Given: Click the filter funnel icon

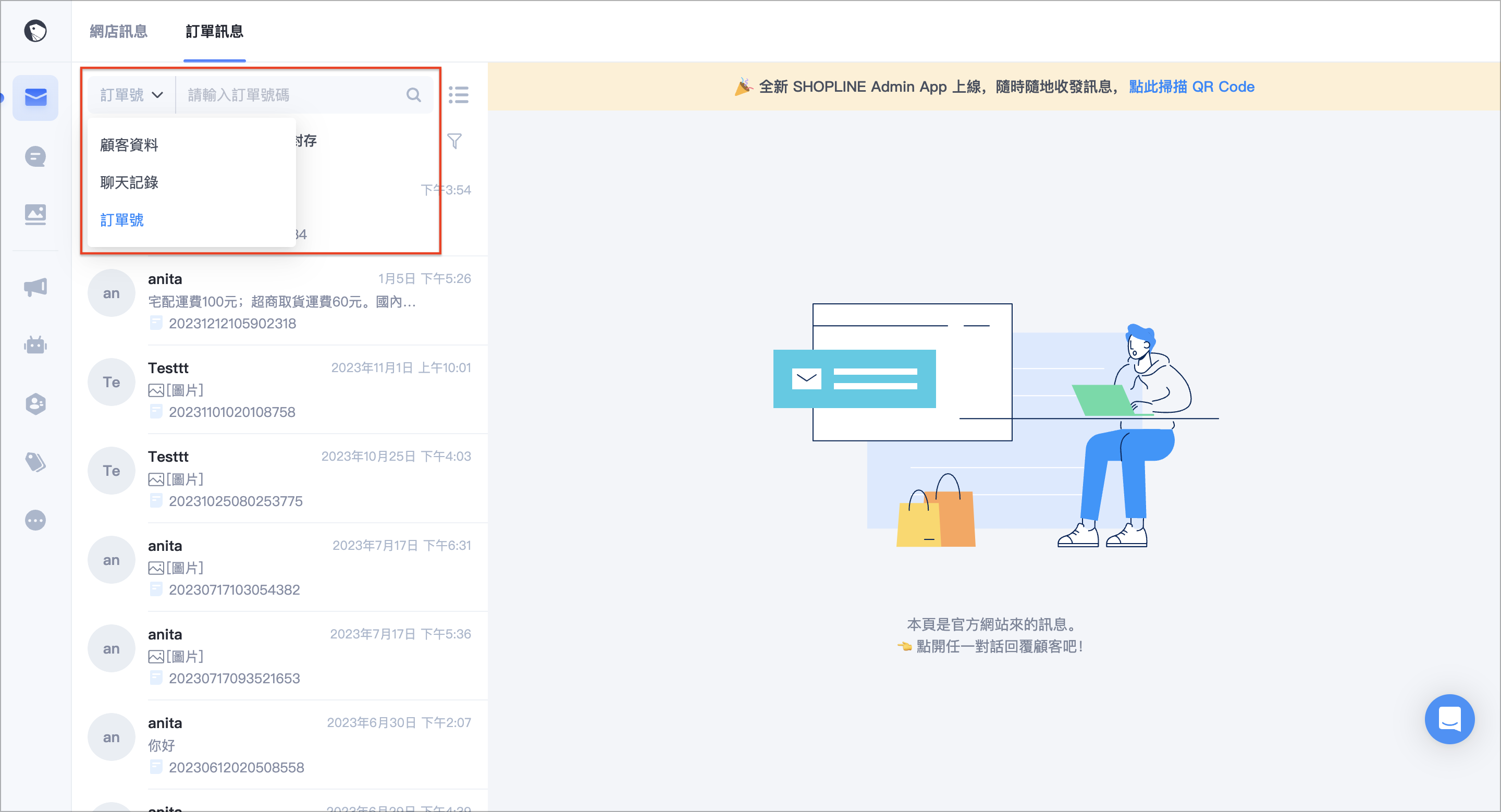Looking at the screenshot, I should tap(454, 141).
